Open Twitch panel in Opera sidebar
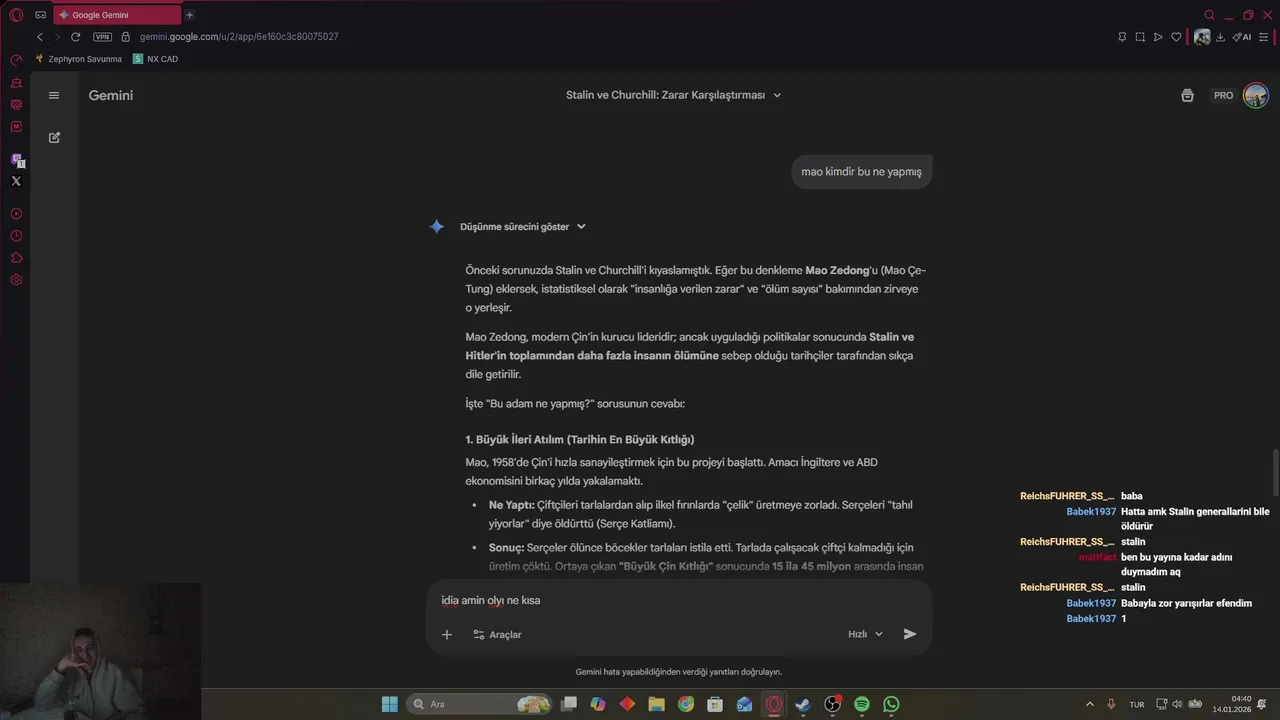Viewport: 1280px width, 720px height. (16, 160)
